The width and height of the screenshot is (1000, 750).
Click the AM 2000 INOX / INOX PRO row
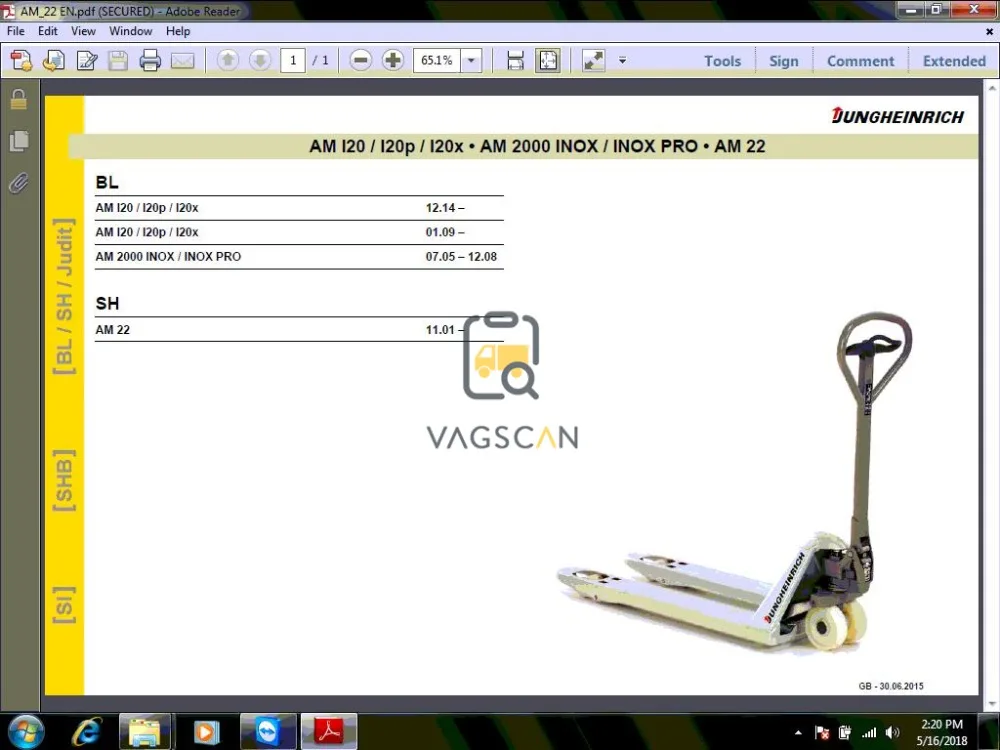299,256
